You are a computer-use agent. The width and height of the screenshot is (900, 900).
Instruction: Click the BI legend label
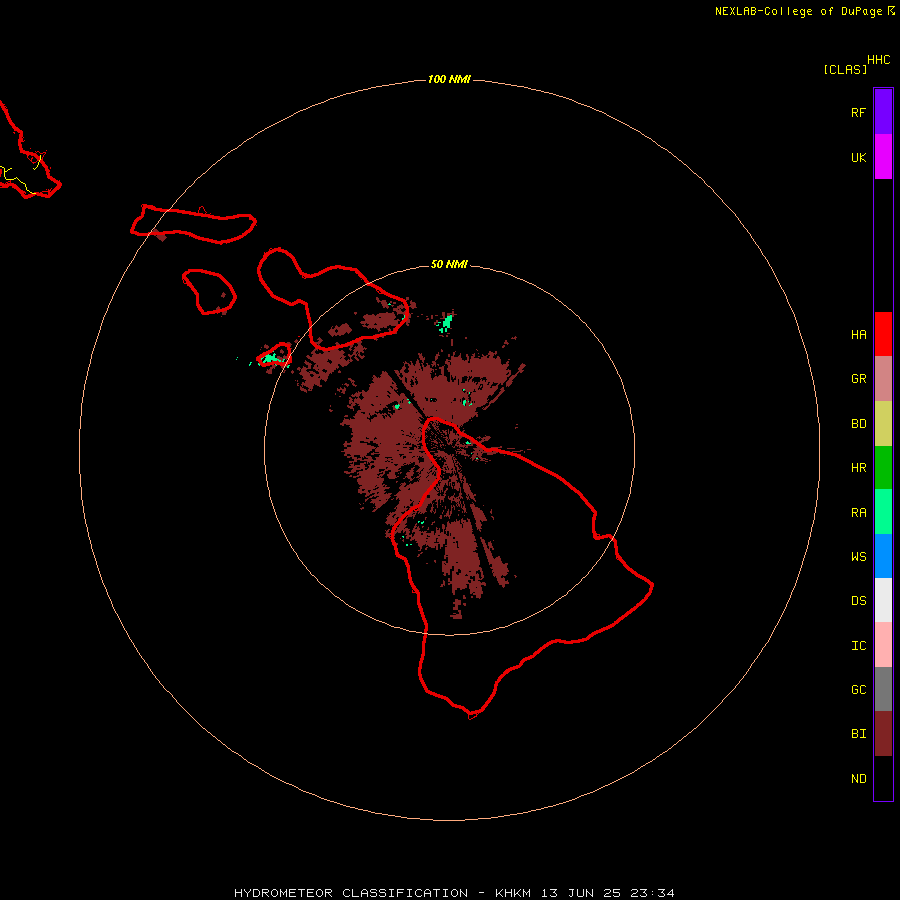[x=858, y=734]
